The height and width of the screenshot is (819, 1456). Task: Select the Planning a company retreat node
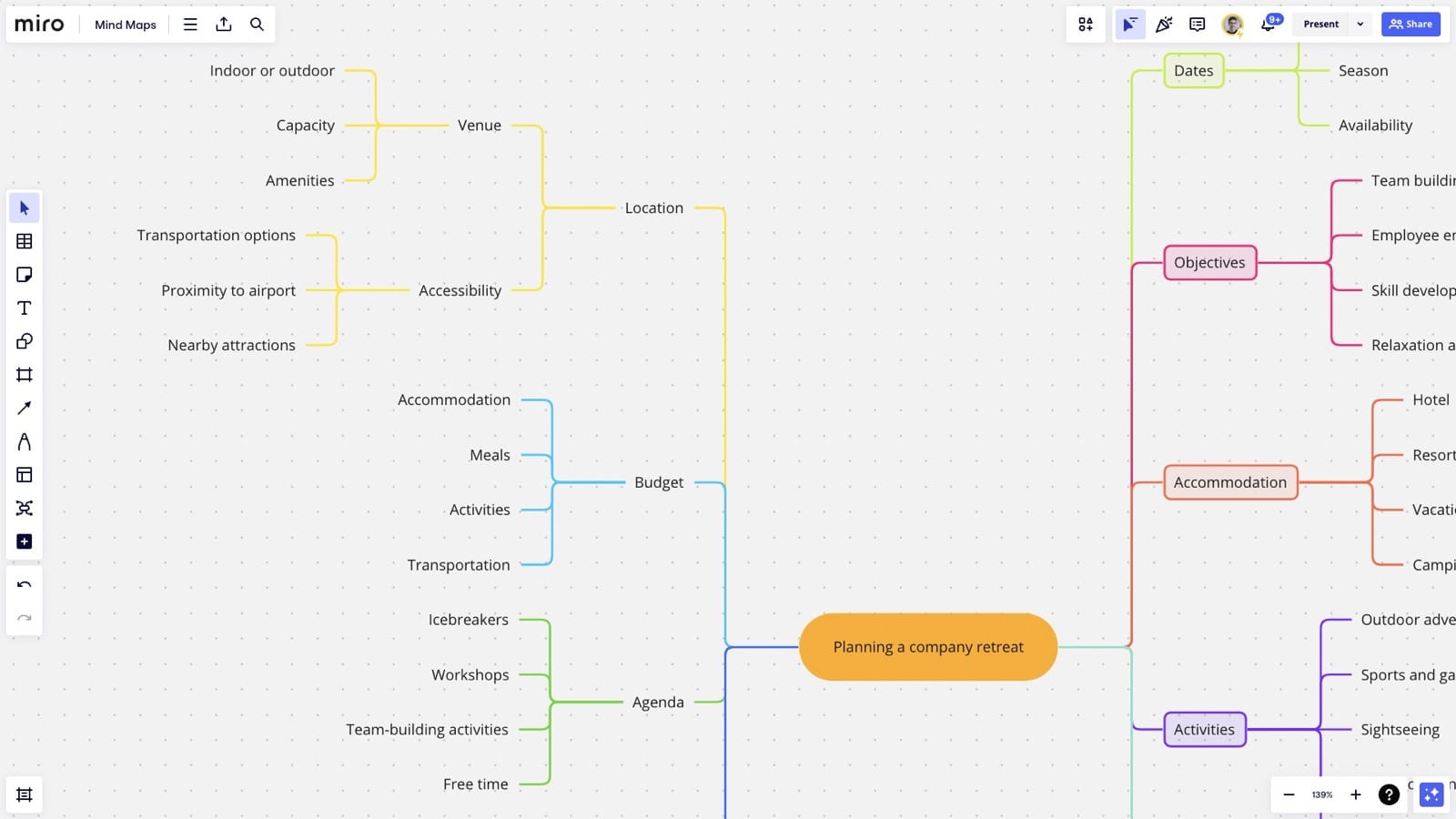(x=927, y=646)
